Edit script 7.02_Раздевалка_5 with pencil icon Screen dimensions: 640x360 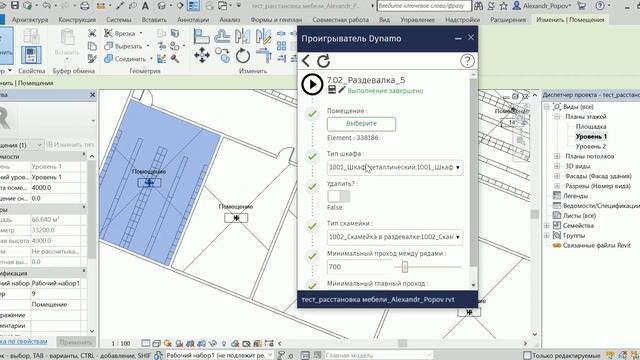(342, 89)
